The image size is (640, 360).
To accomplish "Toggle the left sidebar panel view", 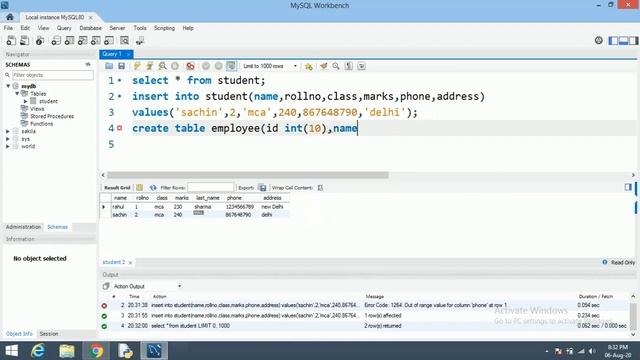I will (613, 40).
